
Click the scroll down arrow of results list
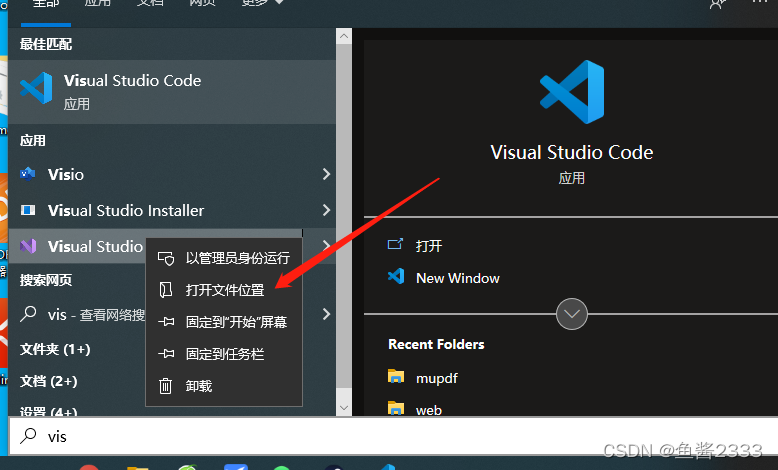[344, 408]
